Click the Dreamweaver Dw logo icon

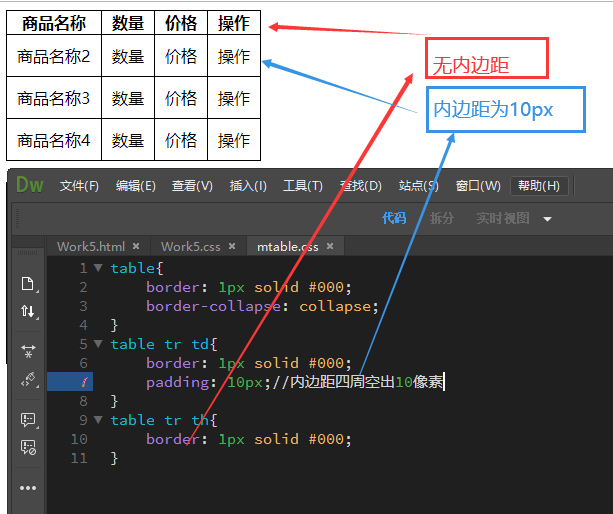pos(30,185)
